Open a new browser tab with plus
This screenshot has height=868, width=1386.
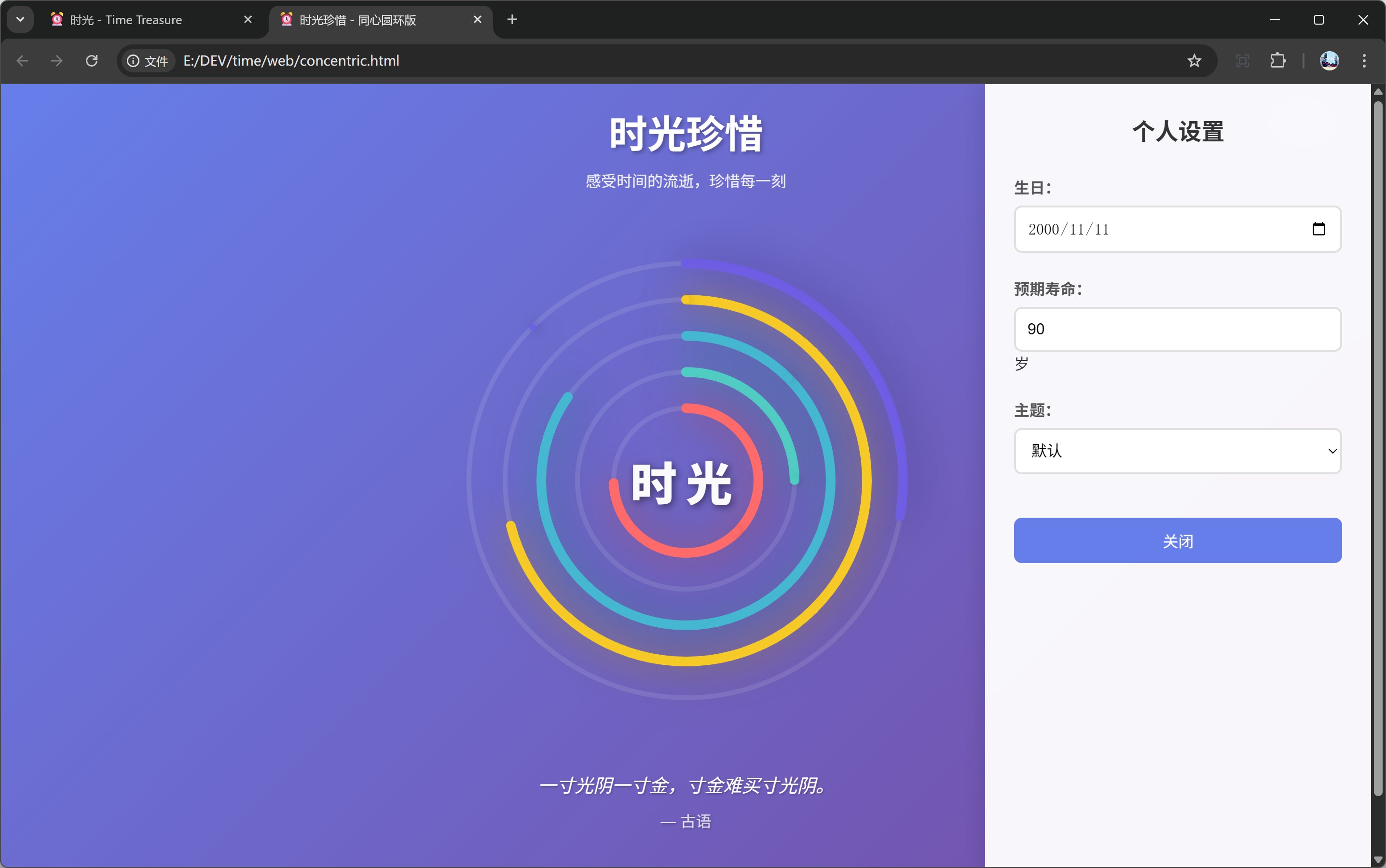point(512,19)
